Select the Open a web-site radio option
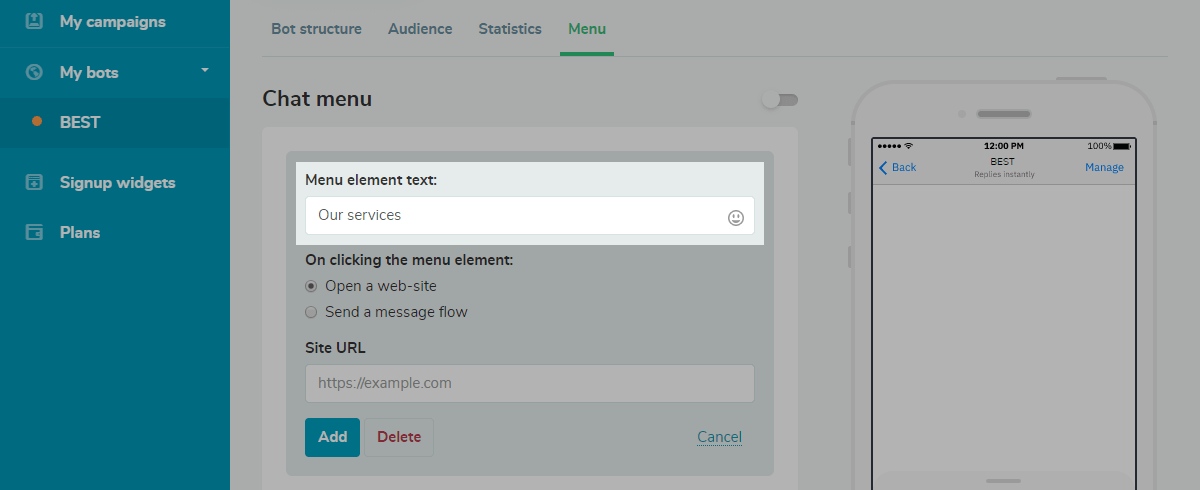The width and height of the screenshot is (1200, 490). click(311, 286)
